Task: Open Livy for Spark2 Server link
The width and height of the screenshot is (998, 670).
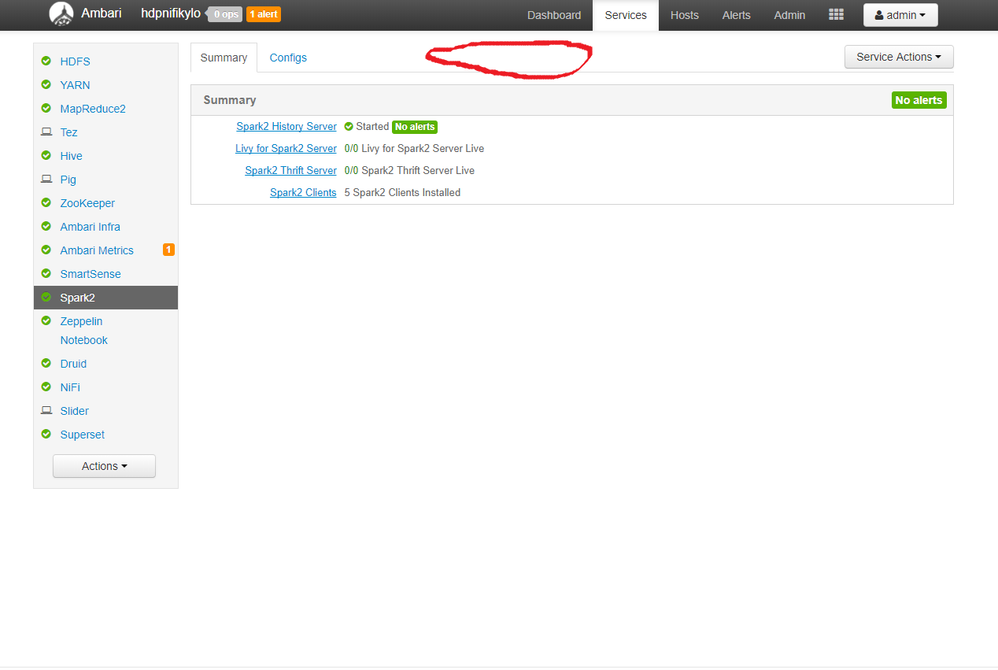Action: tap(286, 148)
